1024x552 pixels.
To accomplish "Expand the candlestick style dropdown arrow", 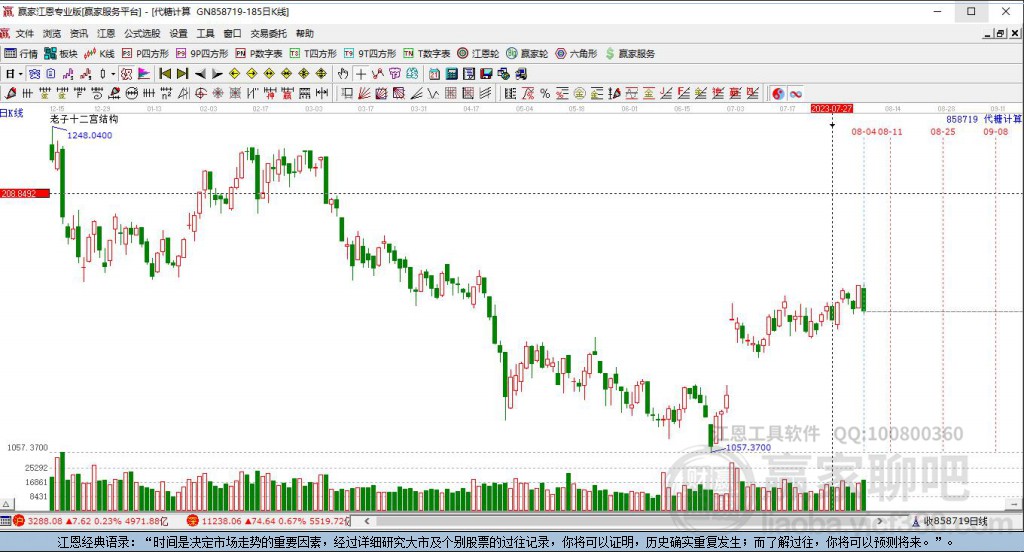I will pyautogui.click(x=112, y=74).
